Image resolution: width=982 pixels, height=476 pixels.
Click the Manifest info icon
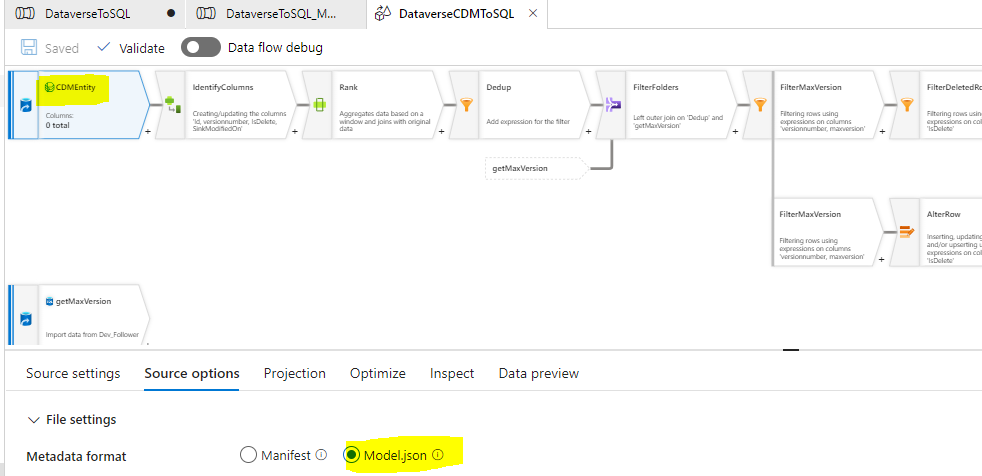(x=321, y=455)
